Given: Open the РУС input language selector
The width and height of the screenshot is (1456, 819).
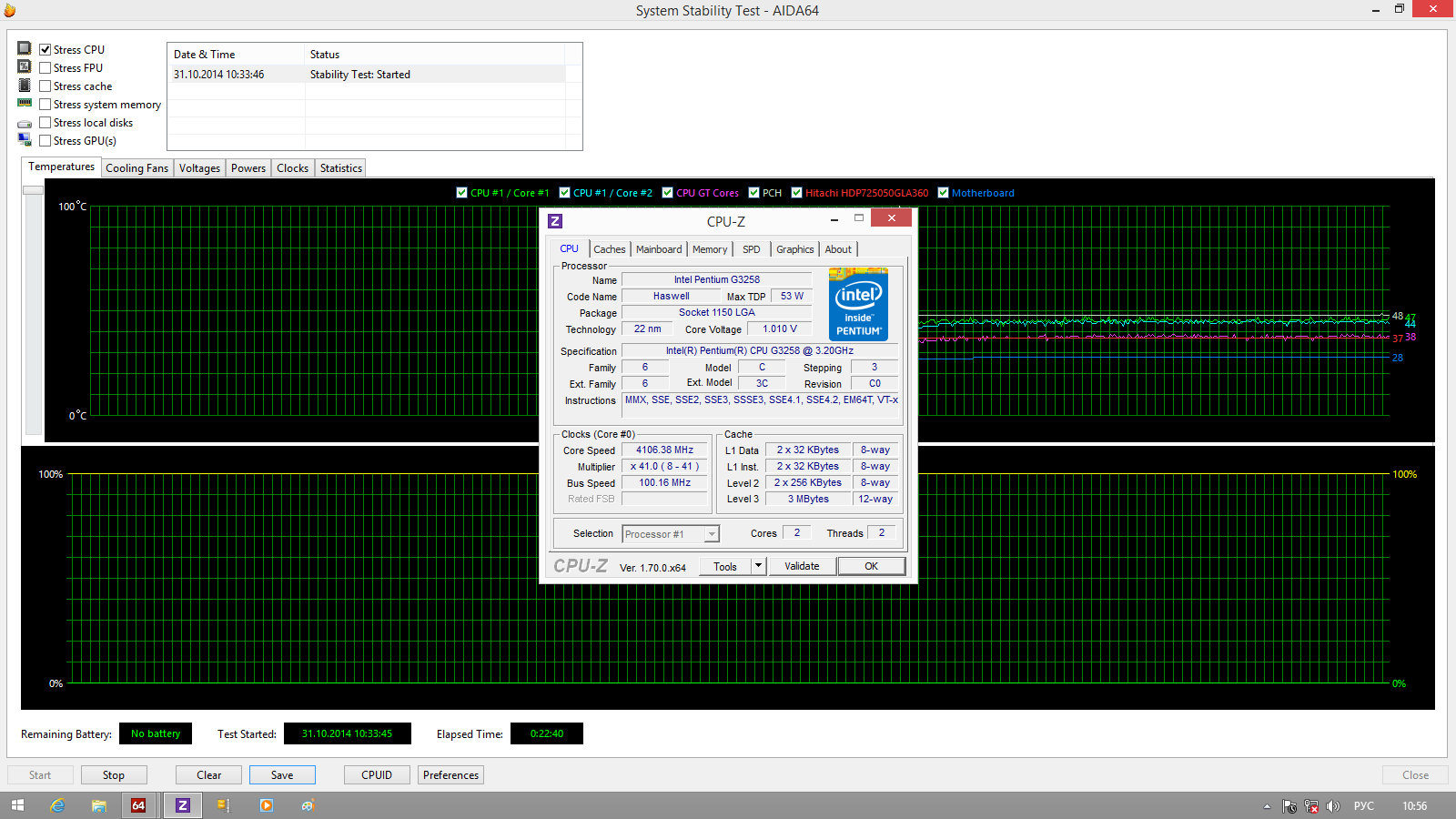Looking at the screenshot, I should click(1363, 806).
